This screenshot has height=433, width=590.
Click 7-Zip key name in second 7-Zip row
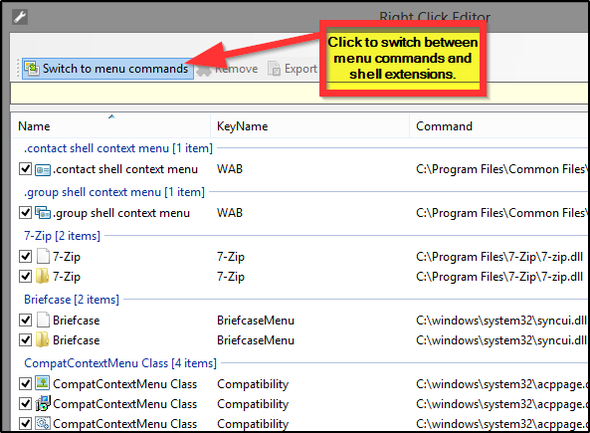click(x=231, y=277)
